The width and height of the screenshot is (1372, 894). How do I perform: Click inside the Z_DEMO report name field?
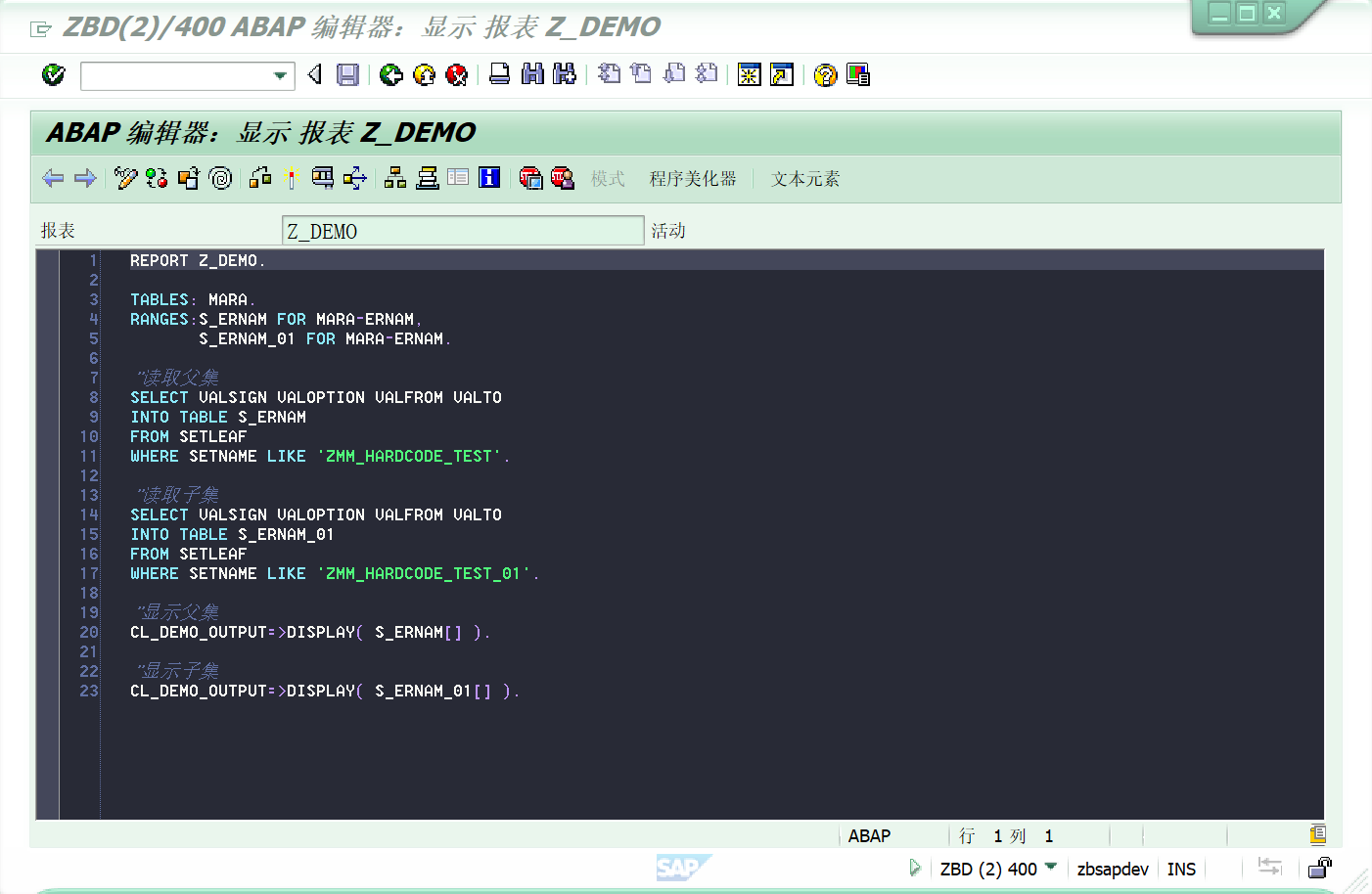point(462,230)
